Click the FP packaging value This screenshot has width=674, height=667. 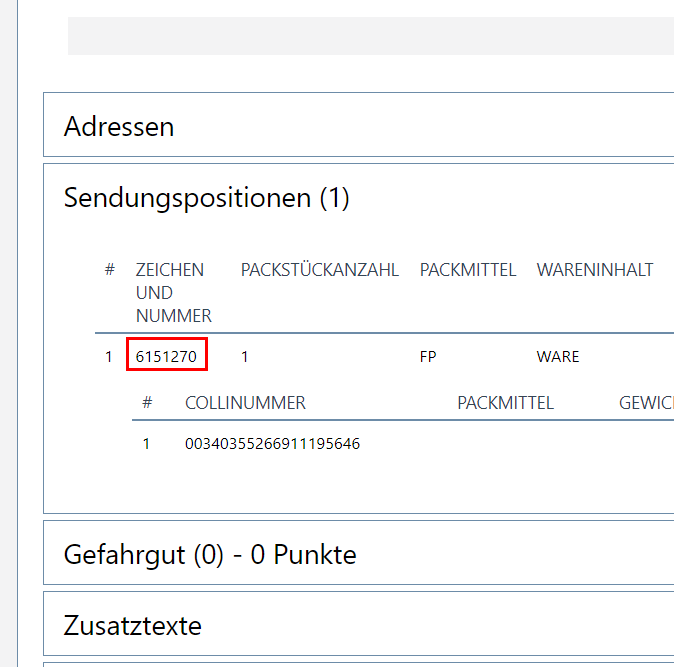click(428, 357)
